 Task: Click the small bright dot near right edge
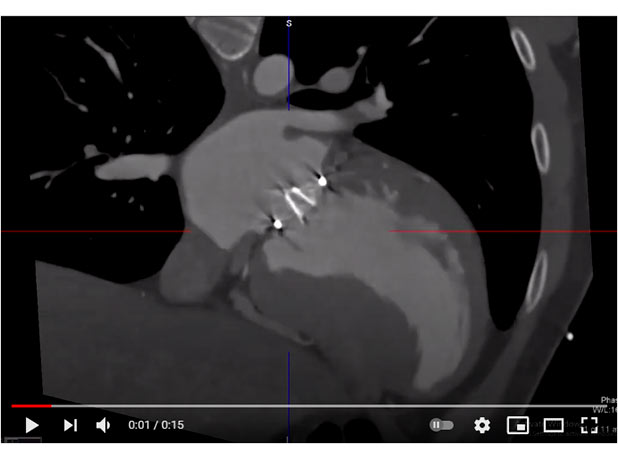coord(569,336)
